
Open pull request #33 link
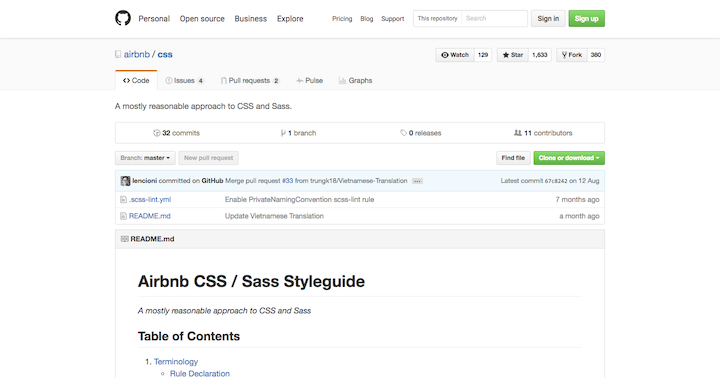coord(287,181)
